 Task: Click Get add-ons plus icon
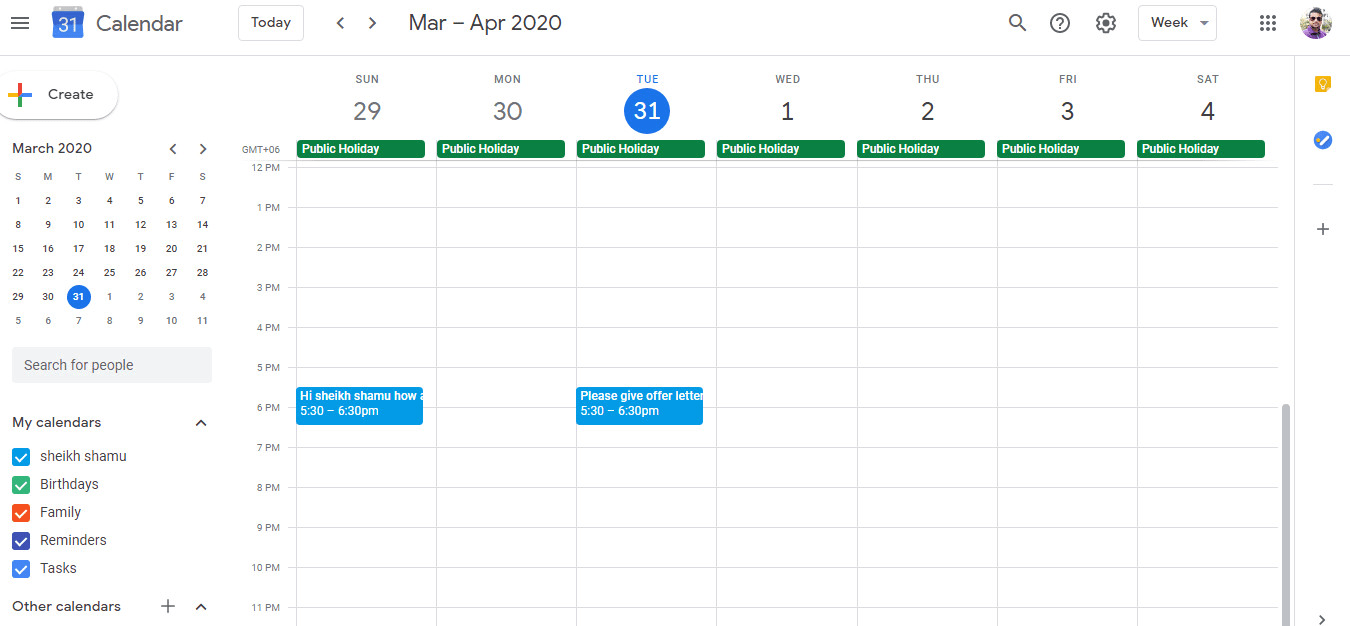pos(1322,229)
